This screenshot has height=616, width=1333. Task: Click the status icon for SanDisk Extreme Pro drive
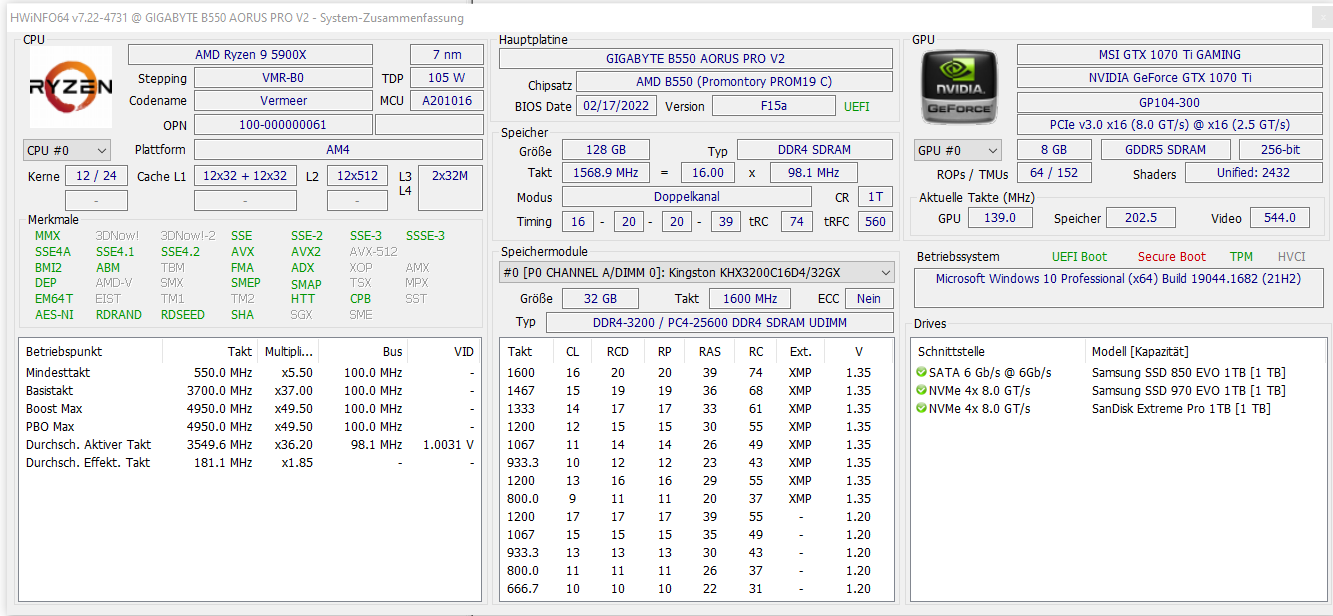(x=921, y=409)
